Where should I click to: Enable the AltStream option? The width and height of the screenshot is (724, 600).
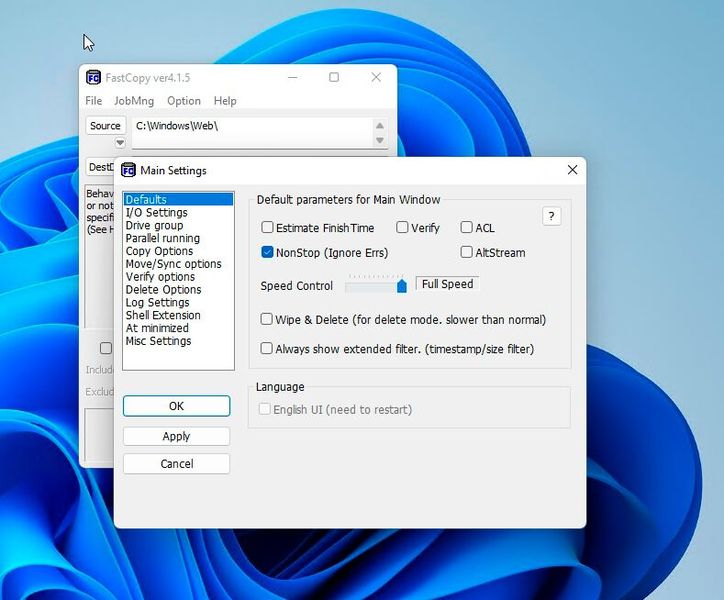[467, 253]
